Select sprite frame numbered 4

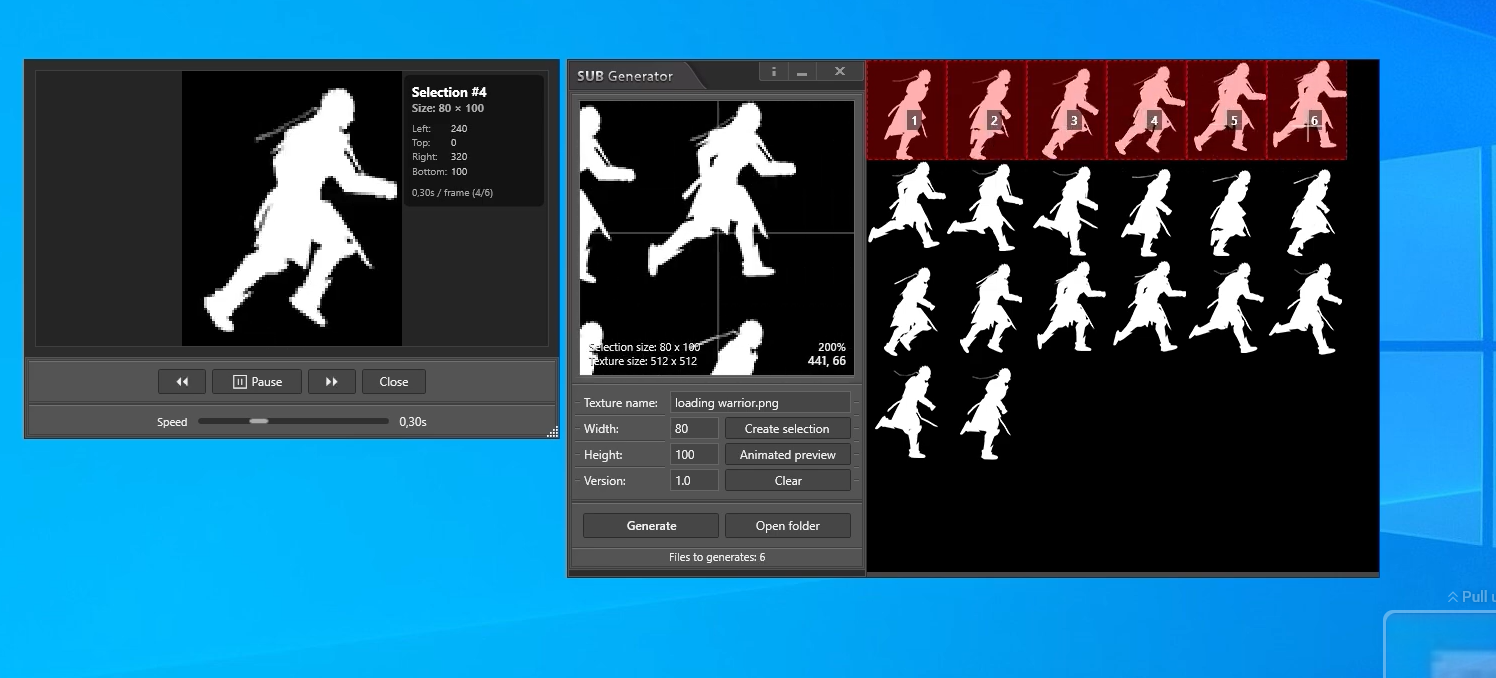tap(1146, 110)
